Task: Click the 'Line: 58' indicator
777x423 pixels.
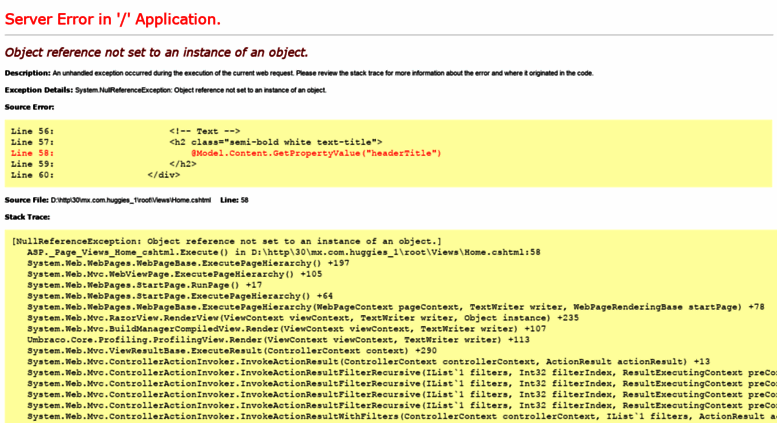Action: [x=234, y=200]
